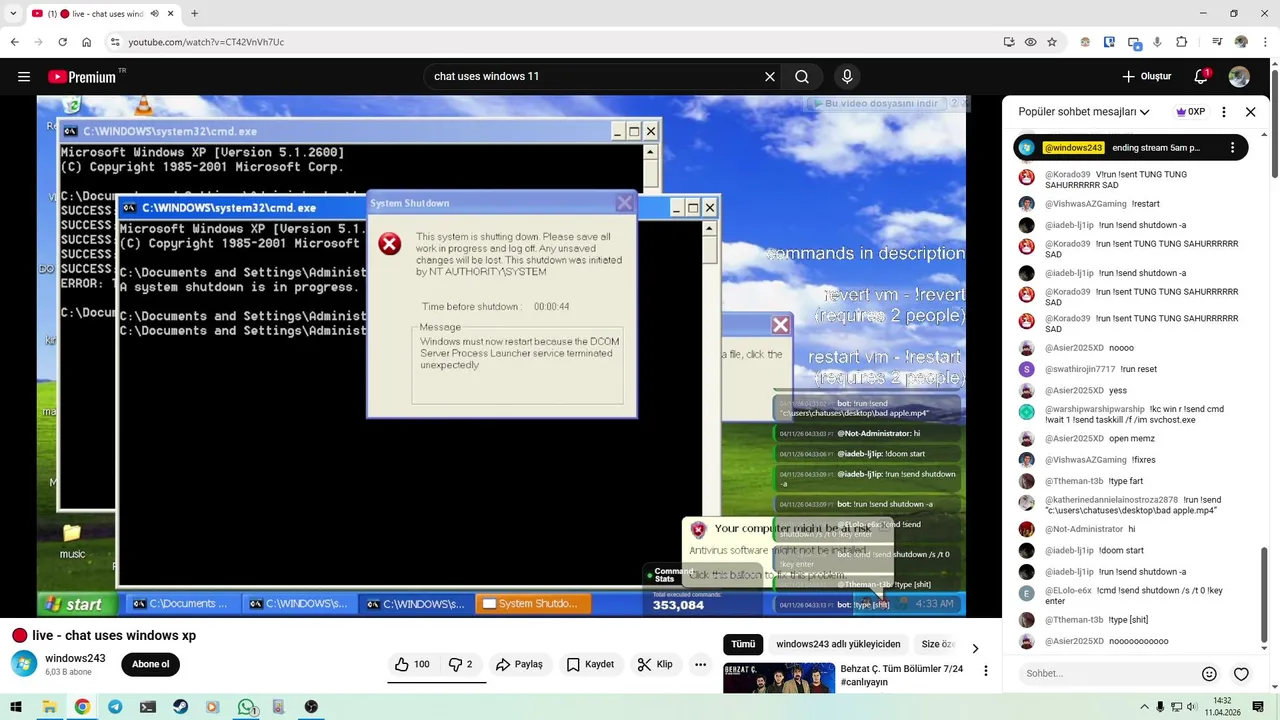The image size is (1280, 720).
Task: Open YouTube account avatar menu
Action: pyautogui.click(x=1239, y=77)
